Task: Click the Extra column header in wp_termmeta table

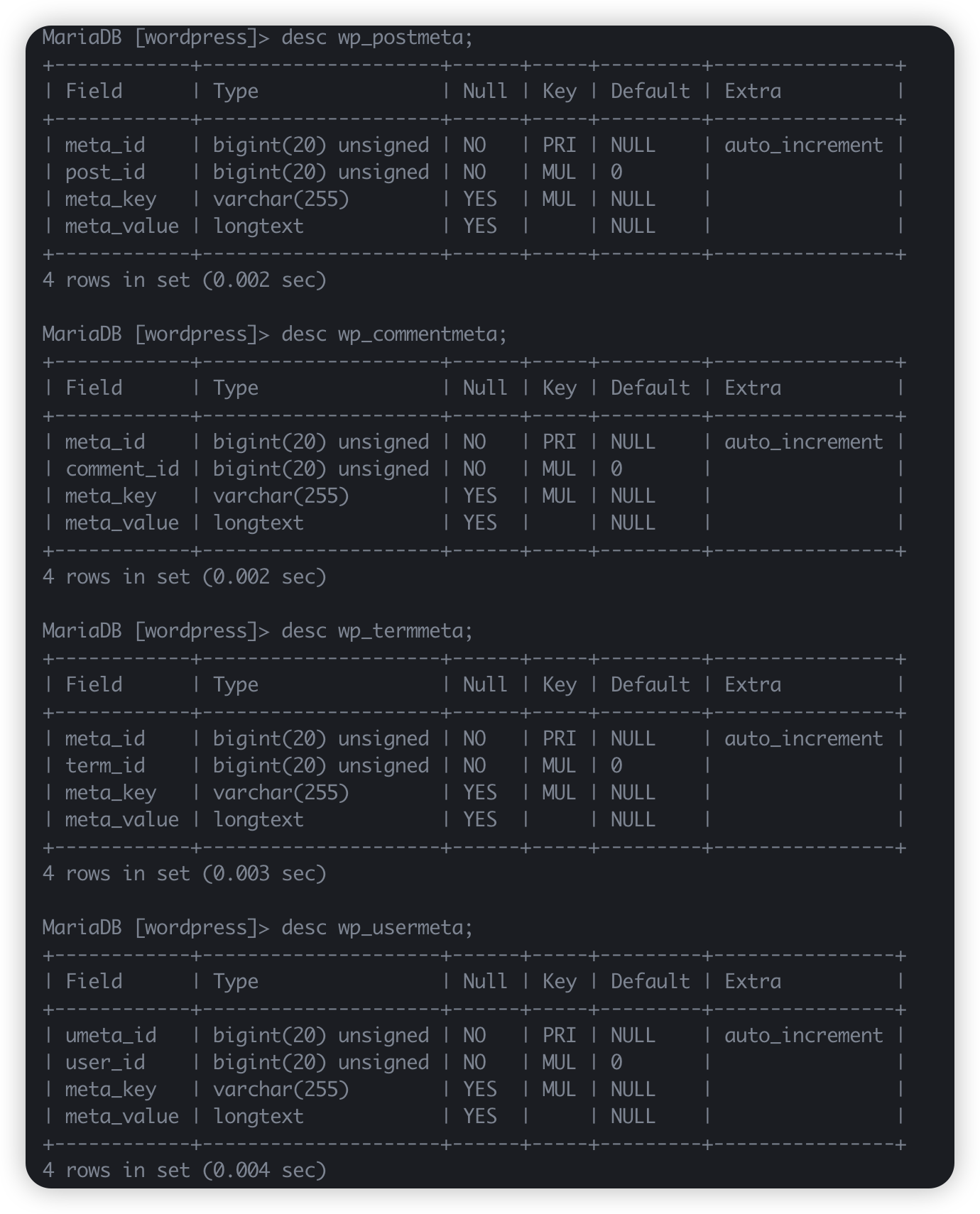Action: point(752,685)
